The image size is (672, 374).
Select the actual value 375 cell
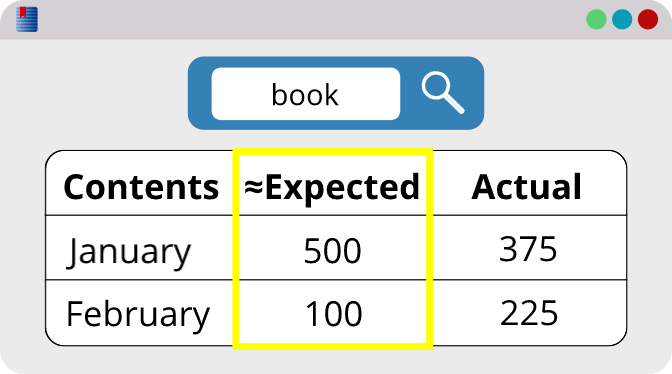tap(528, 248)
